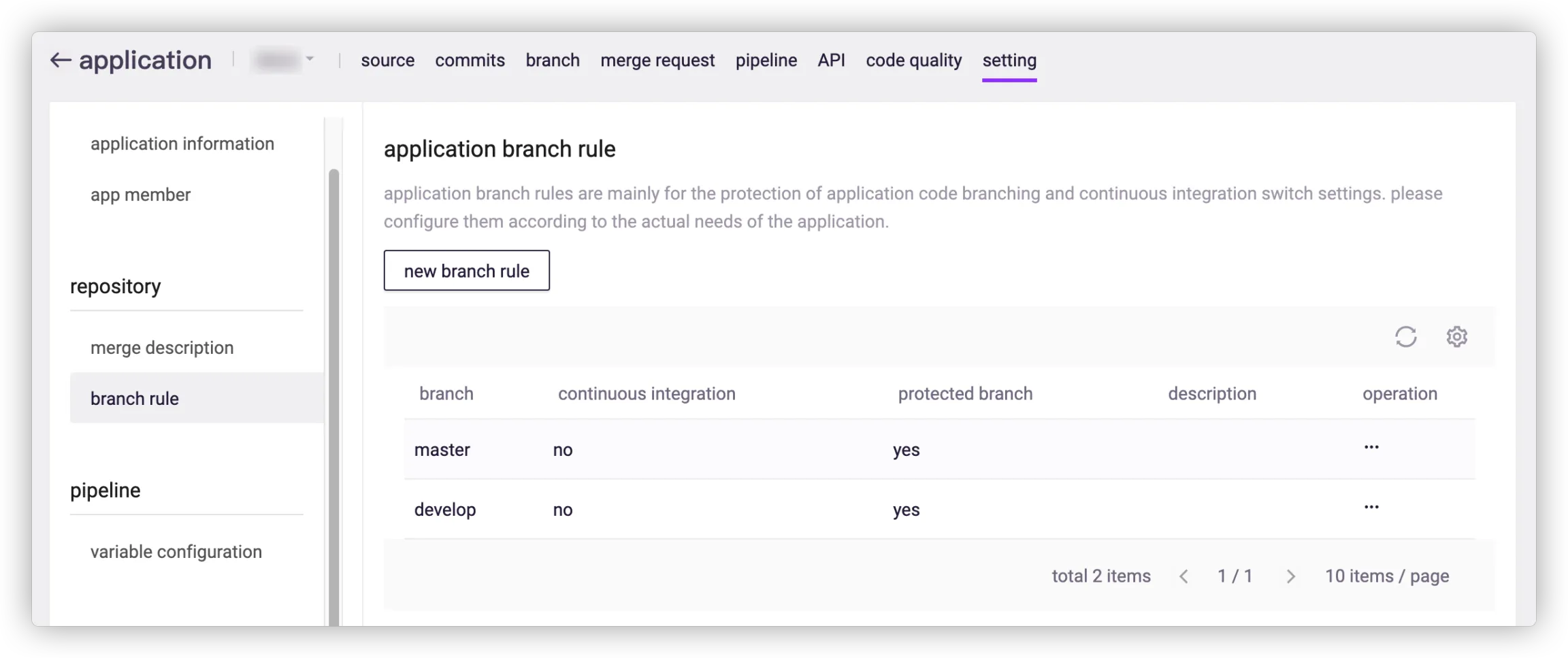Go to next page of rules
The width and height of the screenshot is (1568, 658).
click(x=1290, y=577)
